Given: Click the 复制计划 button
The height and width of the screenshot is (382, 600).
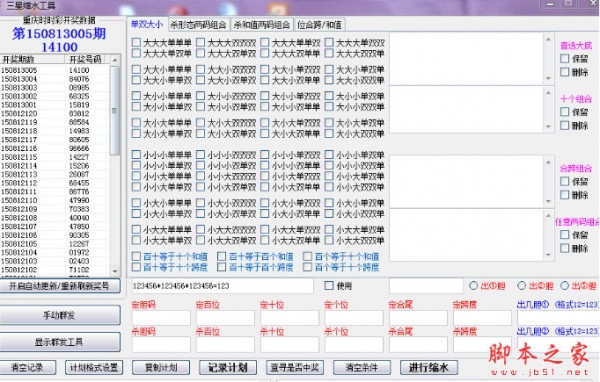Looking at the screenshot, I should [x=161, y=367].
